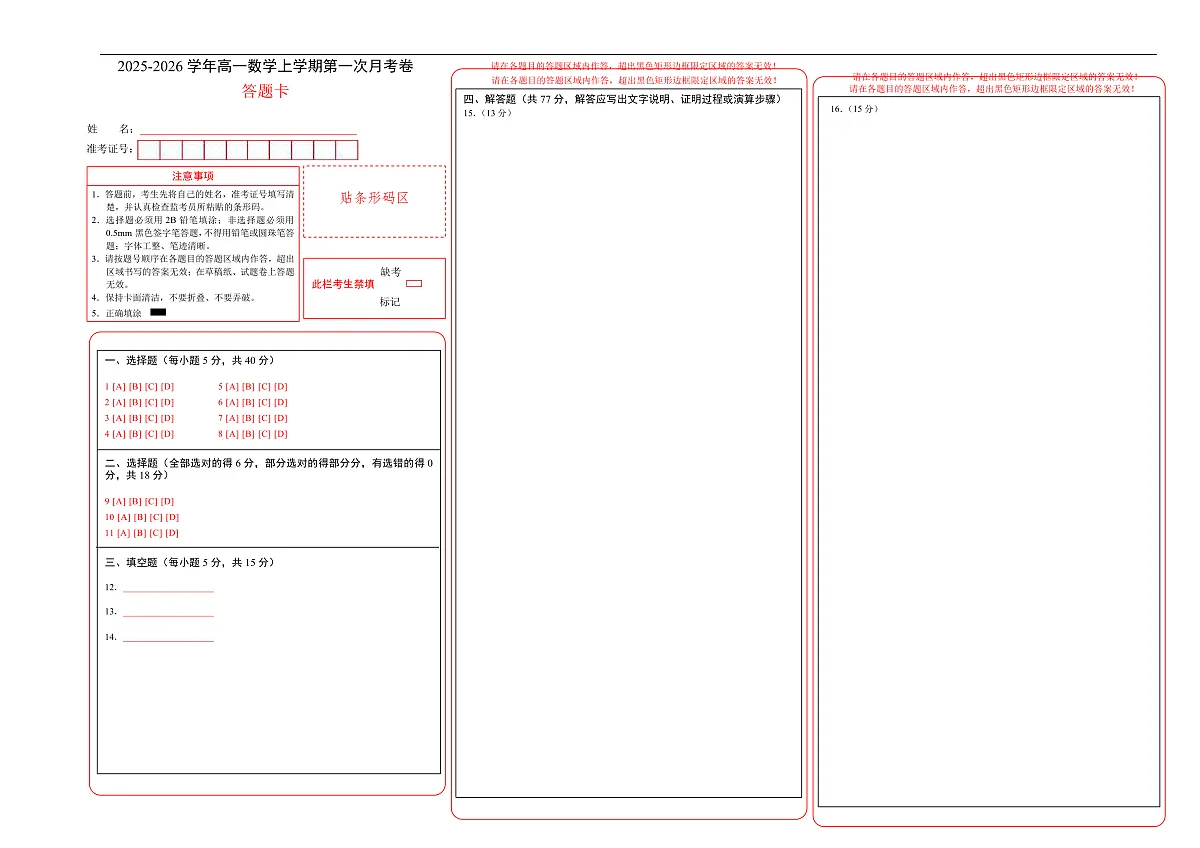
Task: Click the last 准考证号 digit box
Action: pyautogui.click(x=347, y=150)
